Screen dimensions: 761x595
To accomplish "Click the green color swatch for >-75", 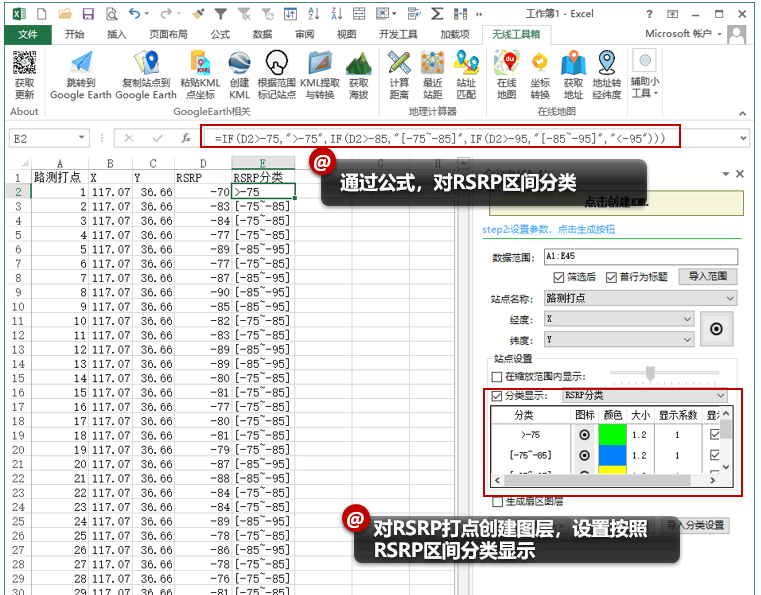I will tap(612, 434).
